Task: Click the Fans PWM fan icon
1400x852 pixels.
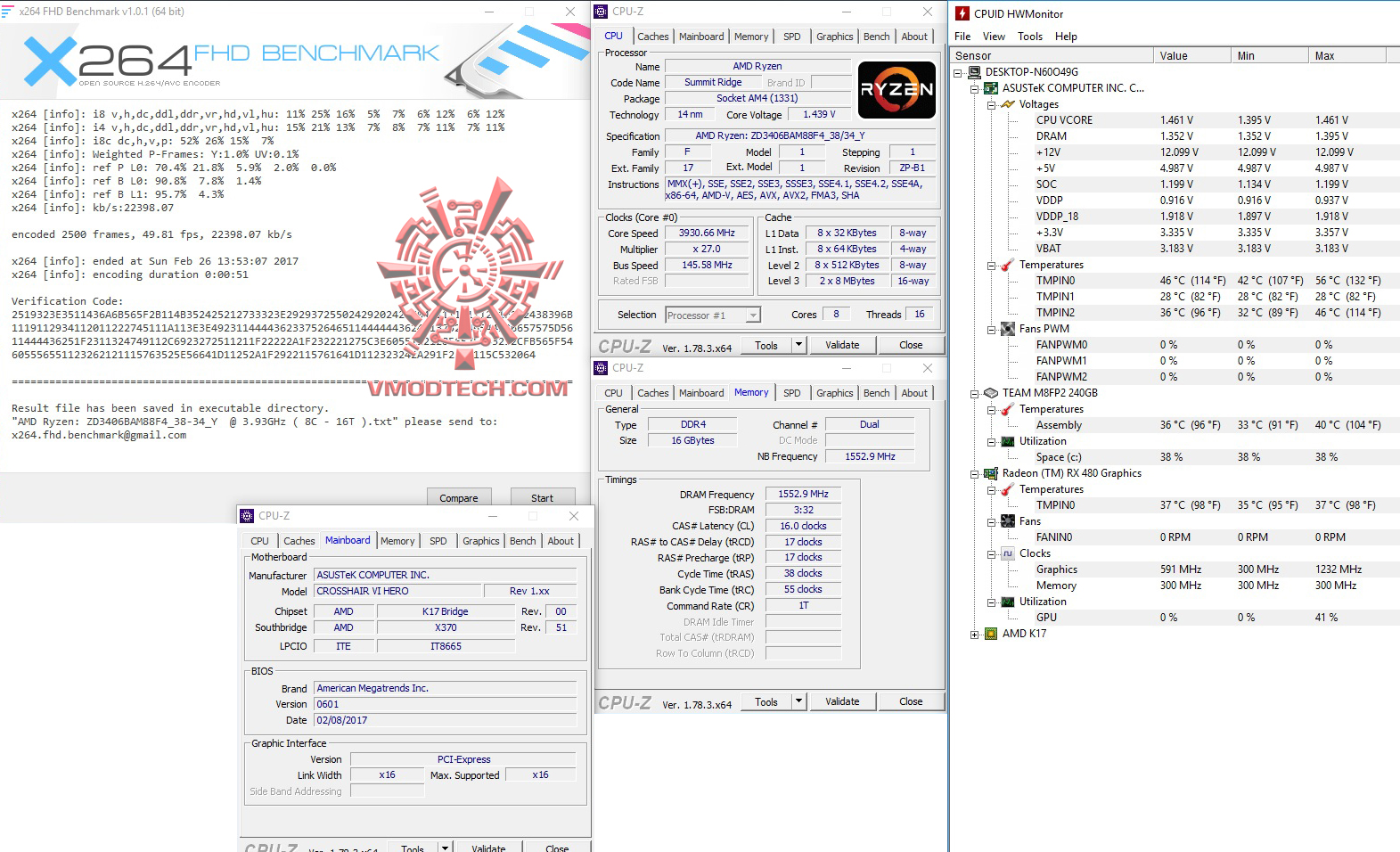Action: pyautogui.click(x=1008, y=329)
